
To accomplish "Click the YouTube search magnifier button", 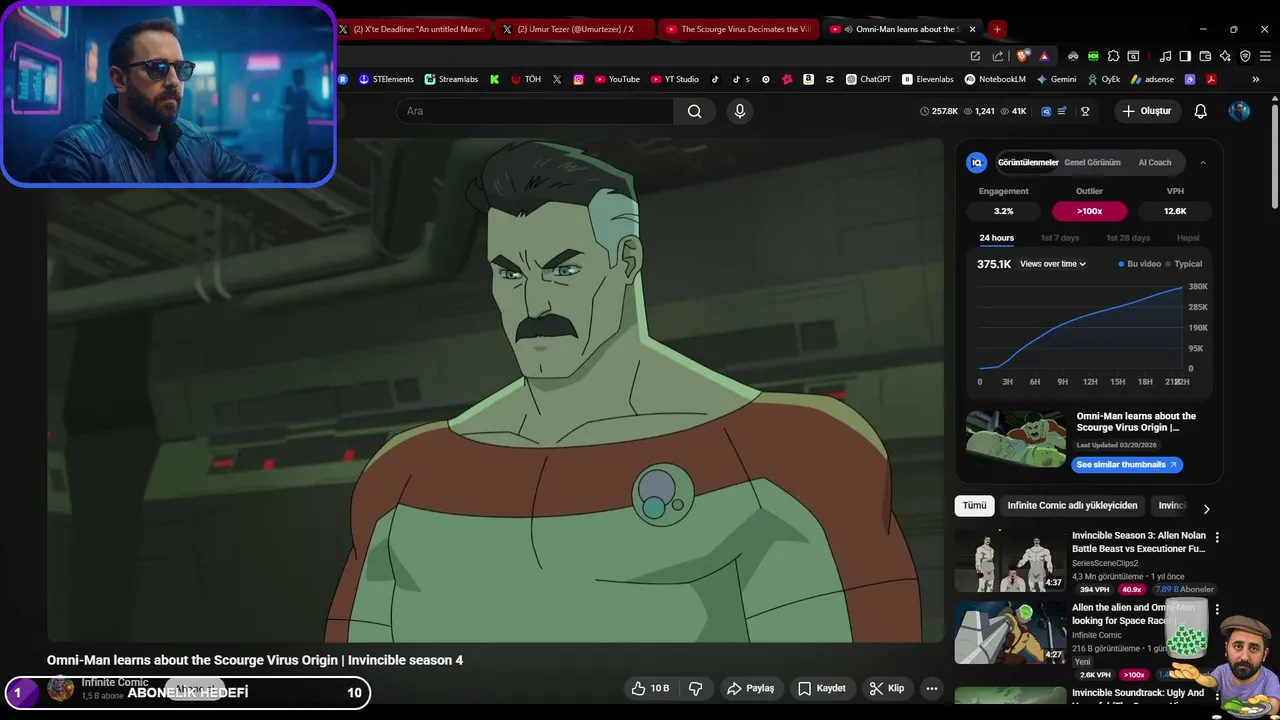I will pyautogui.click(x=694, y=111).
